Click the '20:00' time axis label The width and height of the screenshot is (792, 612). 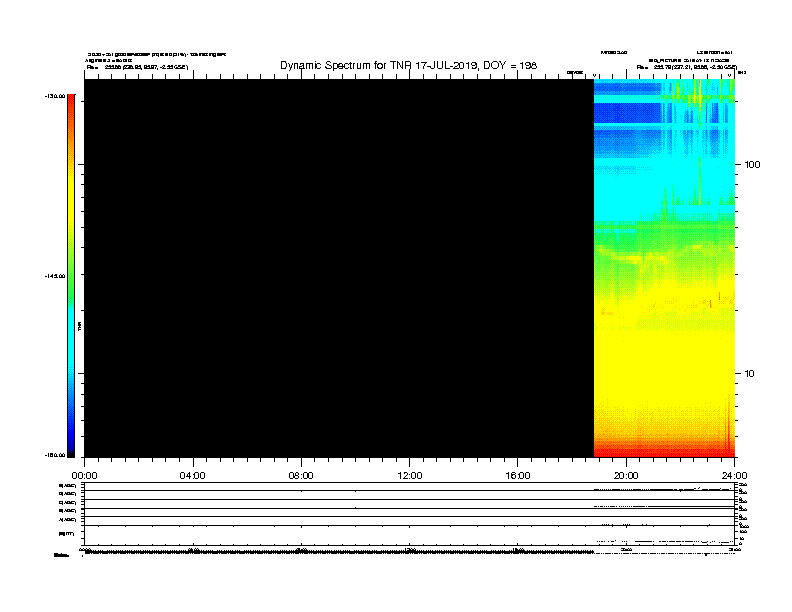[x=626, y=476]
